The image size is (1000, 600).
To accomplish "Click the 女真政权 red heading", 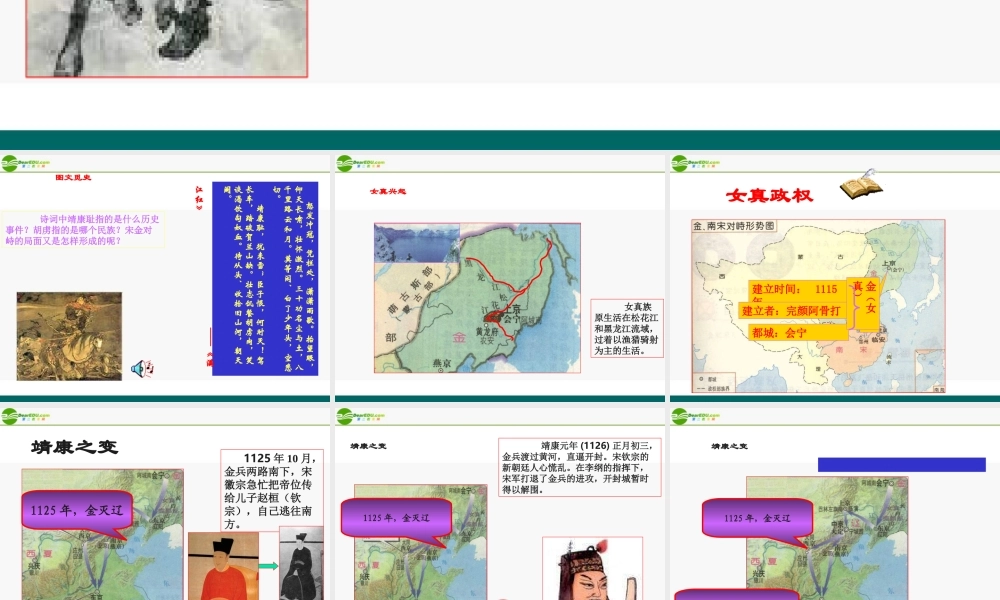I will coord(769,195).
